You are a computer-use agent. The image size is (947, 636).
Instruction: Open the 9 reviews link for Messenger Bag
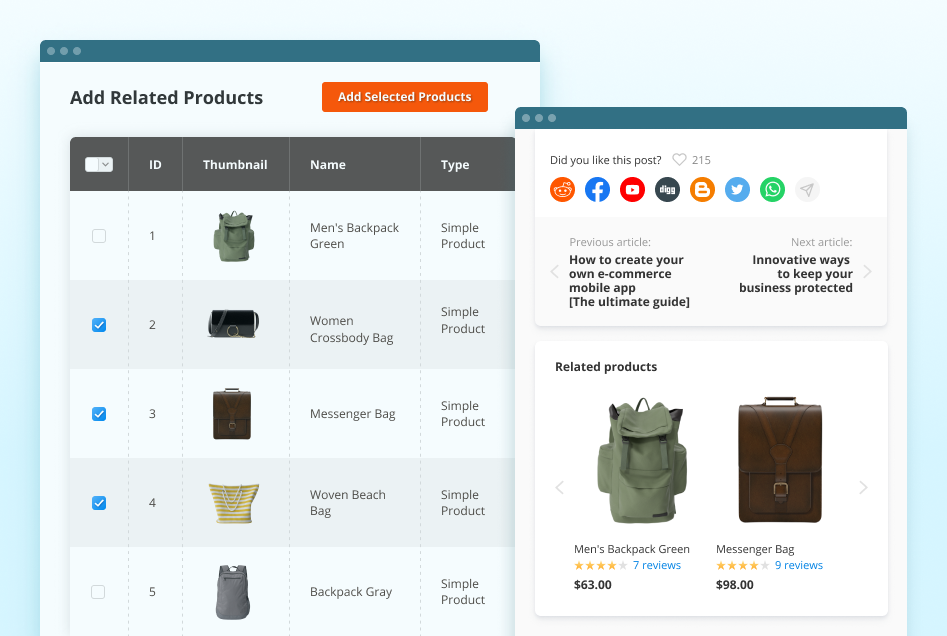798,565
